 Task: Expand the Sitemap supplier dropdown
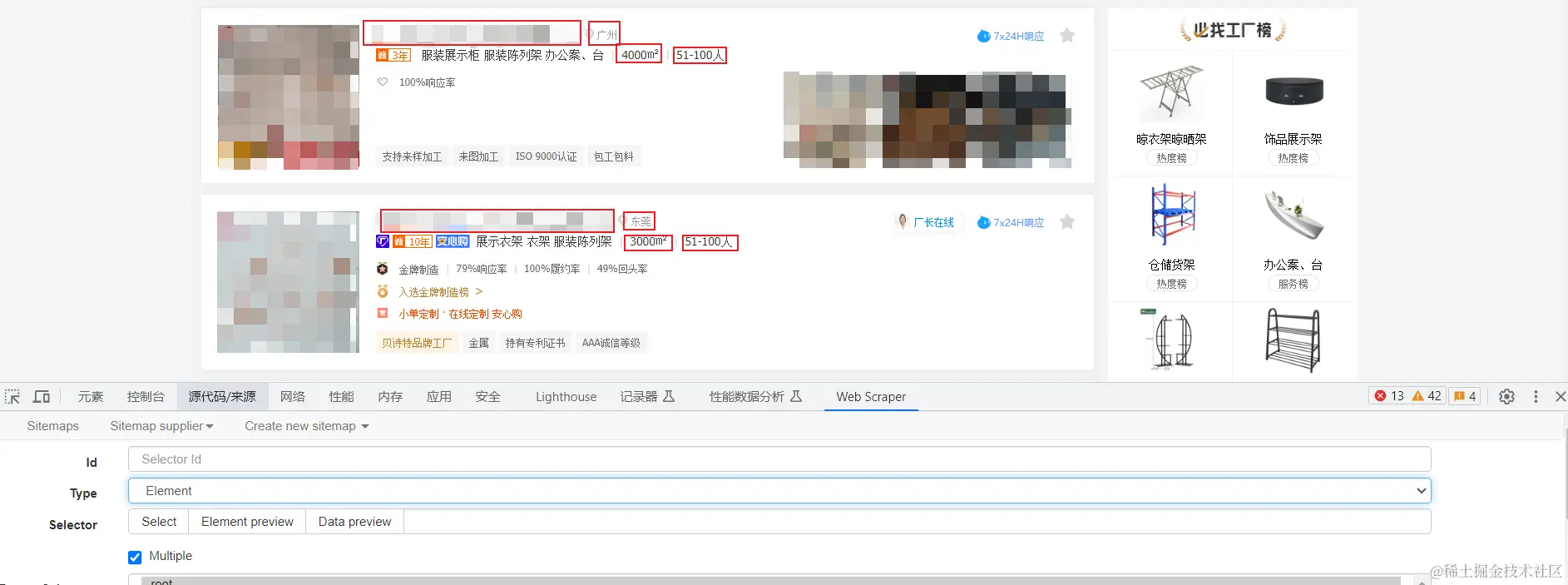(x=161, y=426)
